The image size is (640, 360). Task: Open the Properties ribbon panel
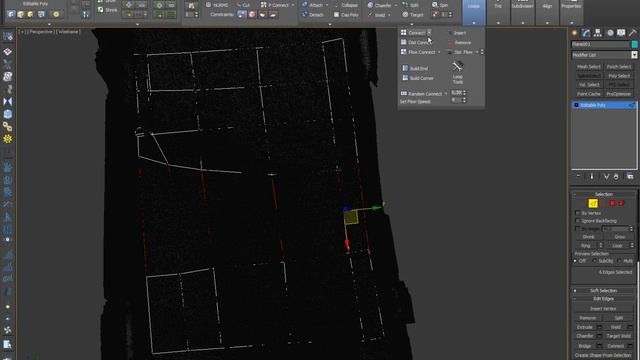click(571, 12)
